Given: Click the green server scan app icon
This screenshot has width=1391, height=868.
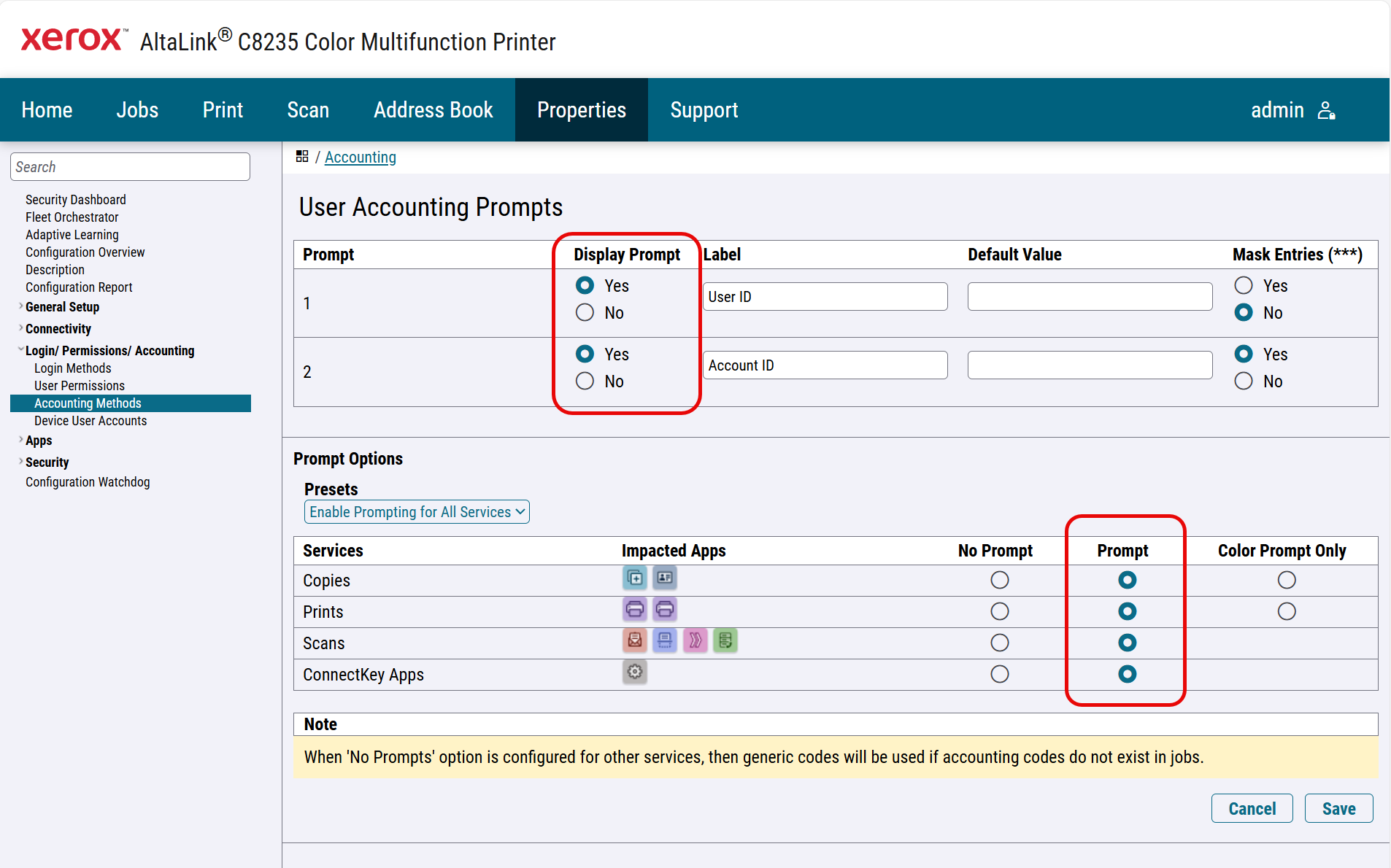Looking at the screenshot, I should [x=725, y=640].
